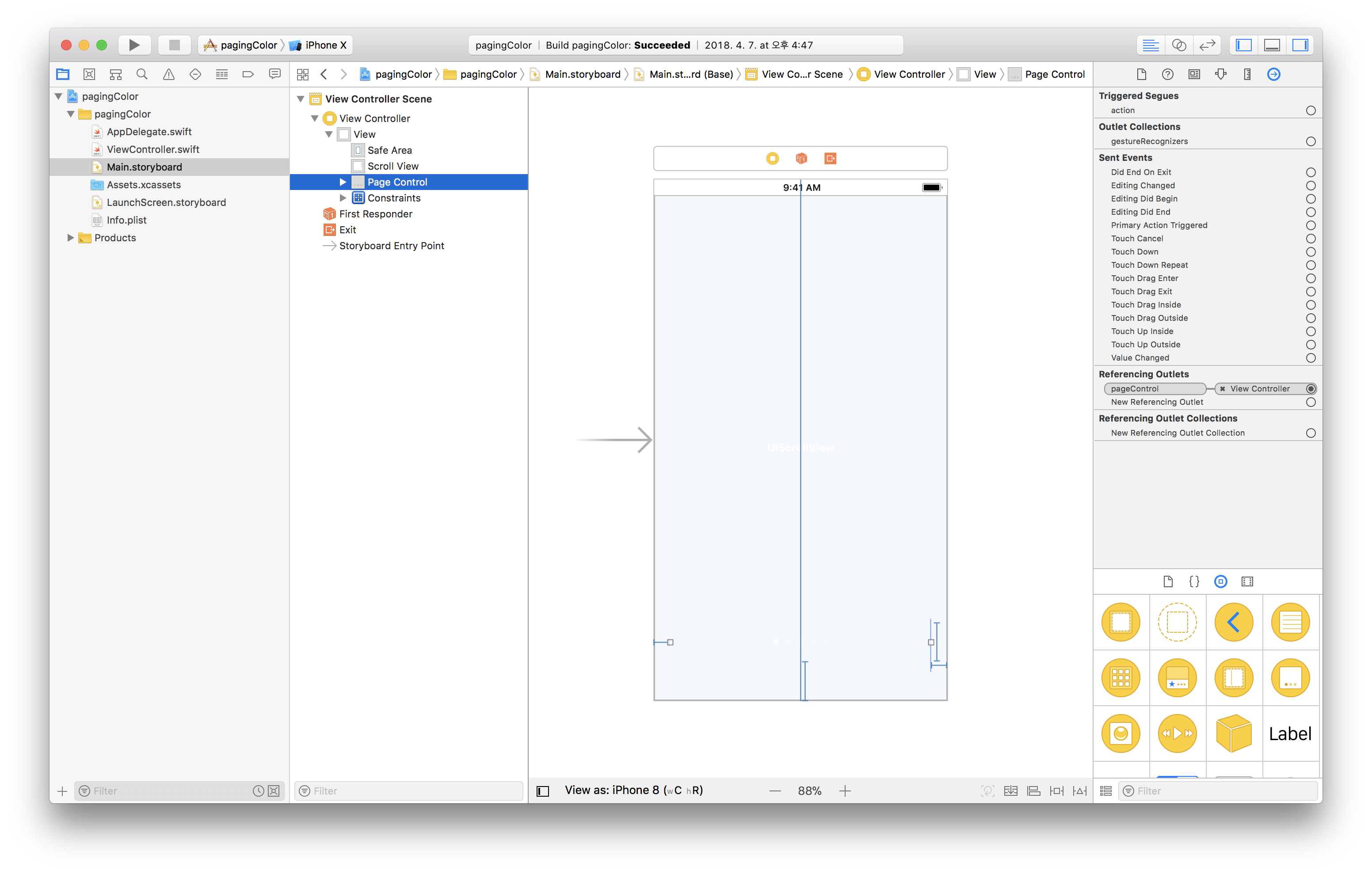Image resolution: width=1372 pixels, height=874 pixels.
Task: Open the debug navigator
Action: pos(221,74)
